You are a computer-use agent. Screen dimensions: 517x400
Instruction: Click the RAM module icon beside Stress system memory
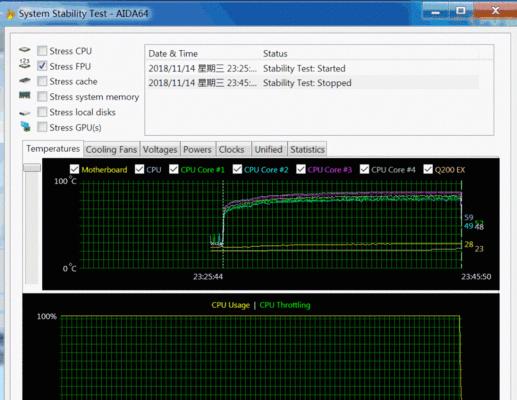[25, 96]
